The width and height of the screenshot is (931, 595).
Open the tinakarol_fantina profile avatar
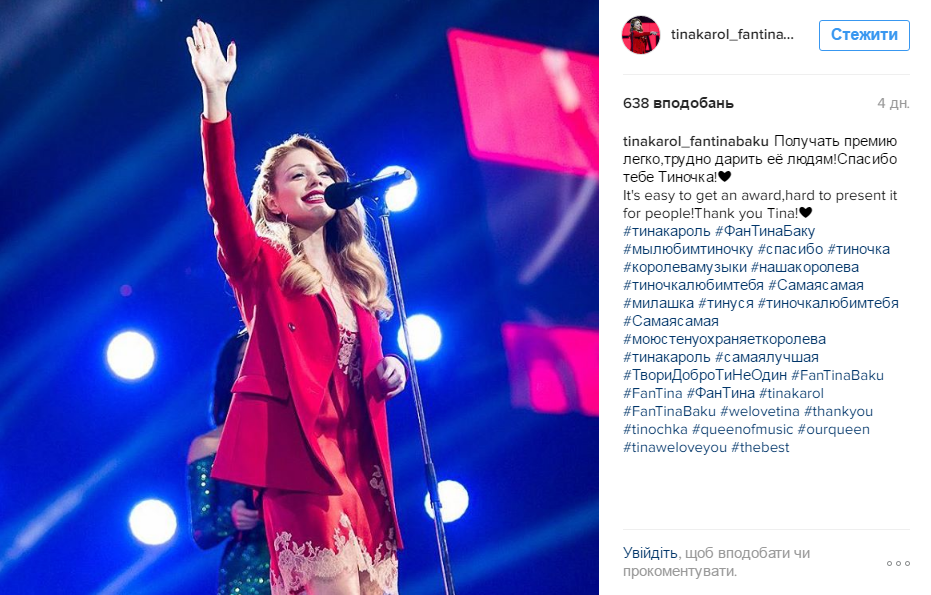(641, 35)
